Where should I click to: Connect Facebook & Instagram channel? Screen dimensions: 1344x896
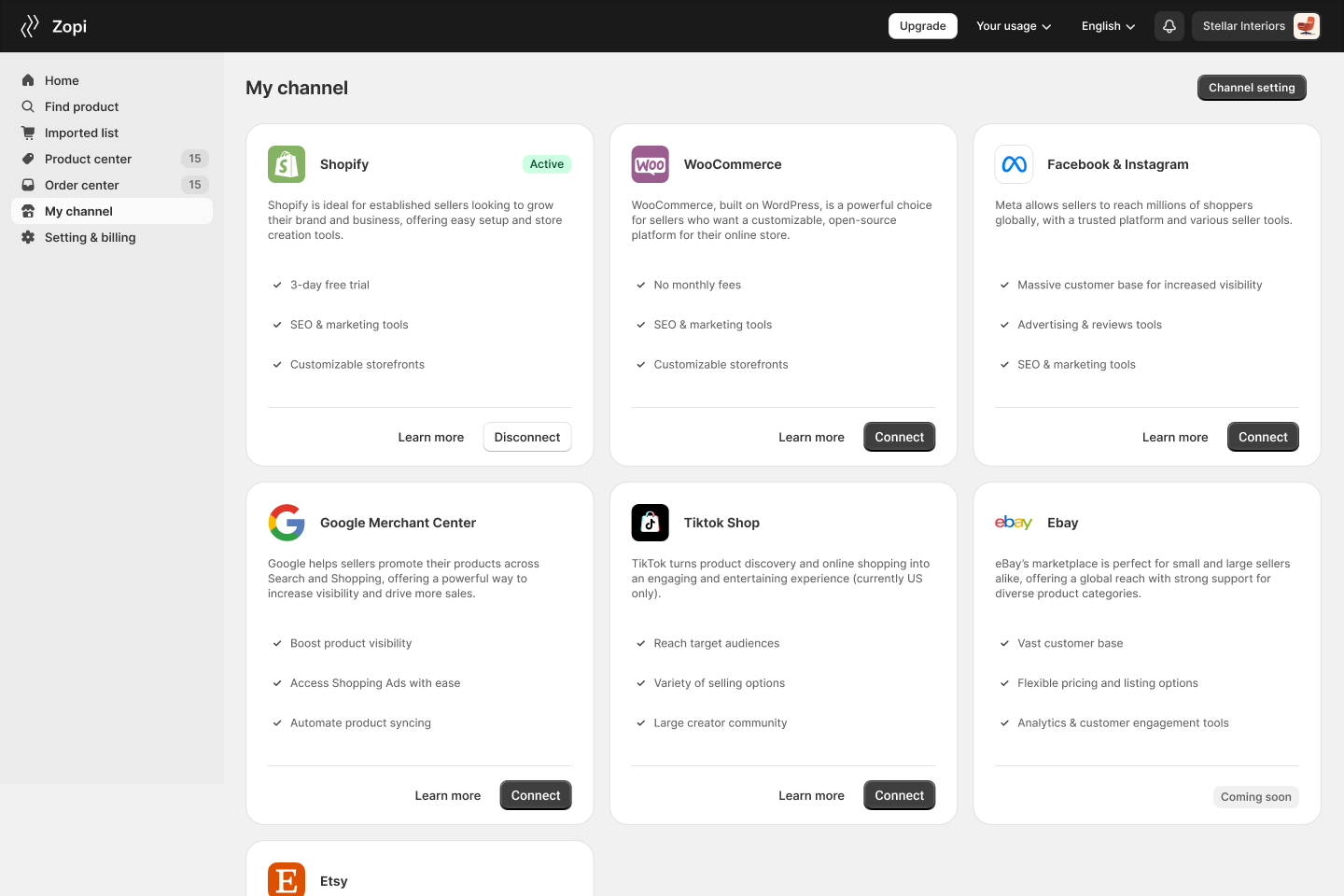click(x=1263, y=437)
